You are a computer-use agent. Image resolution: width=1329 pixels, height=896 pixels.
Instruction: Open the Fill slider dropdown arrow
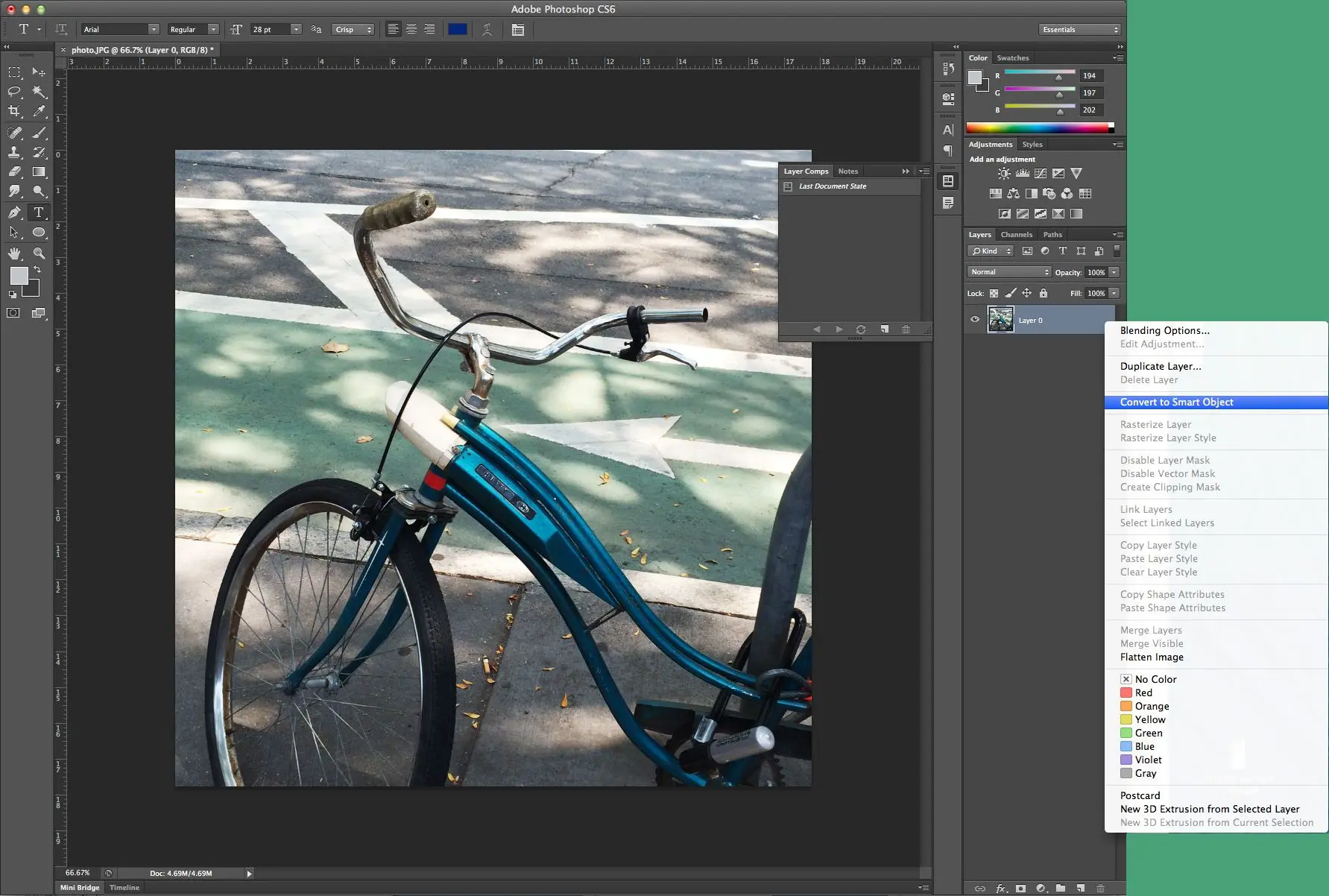pyautogui.click(x=1114, y=293)
